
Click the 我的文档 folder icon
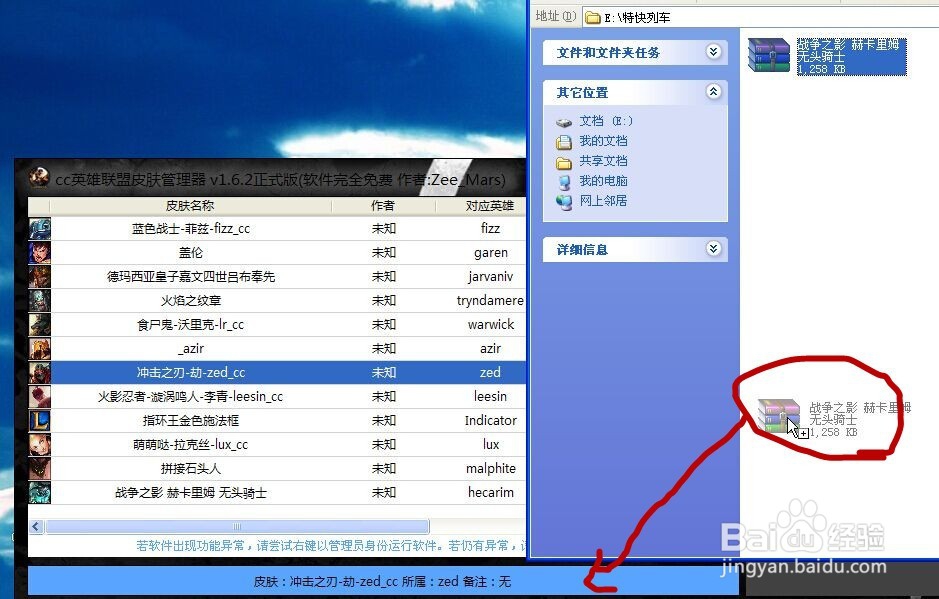(x=564, y=142)
